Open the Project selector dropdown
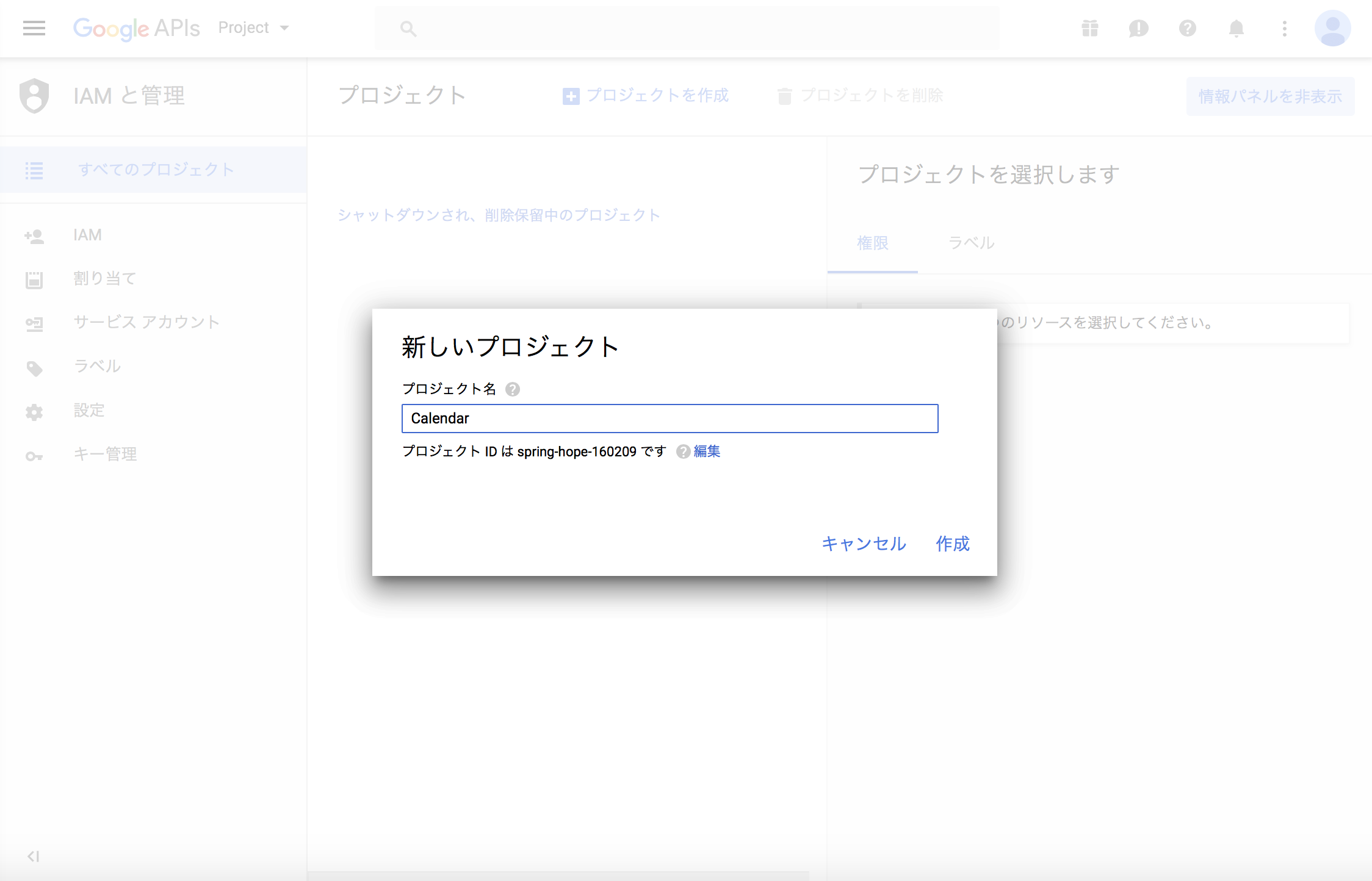 tap(253, 28)
